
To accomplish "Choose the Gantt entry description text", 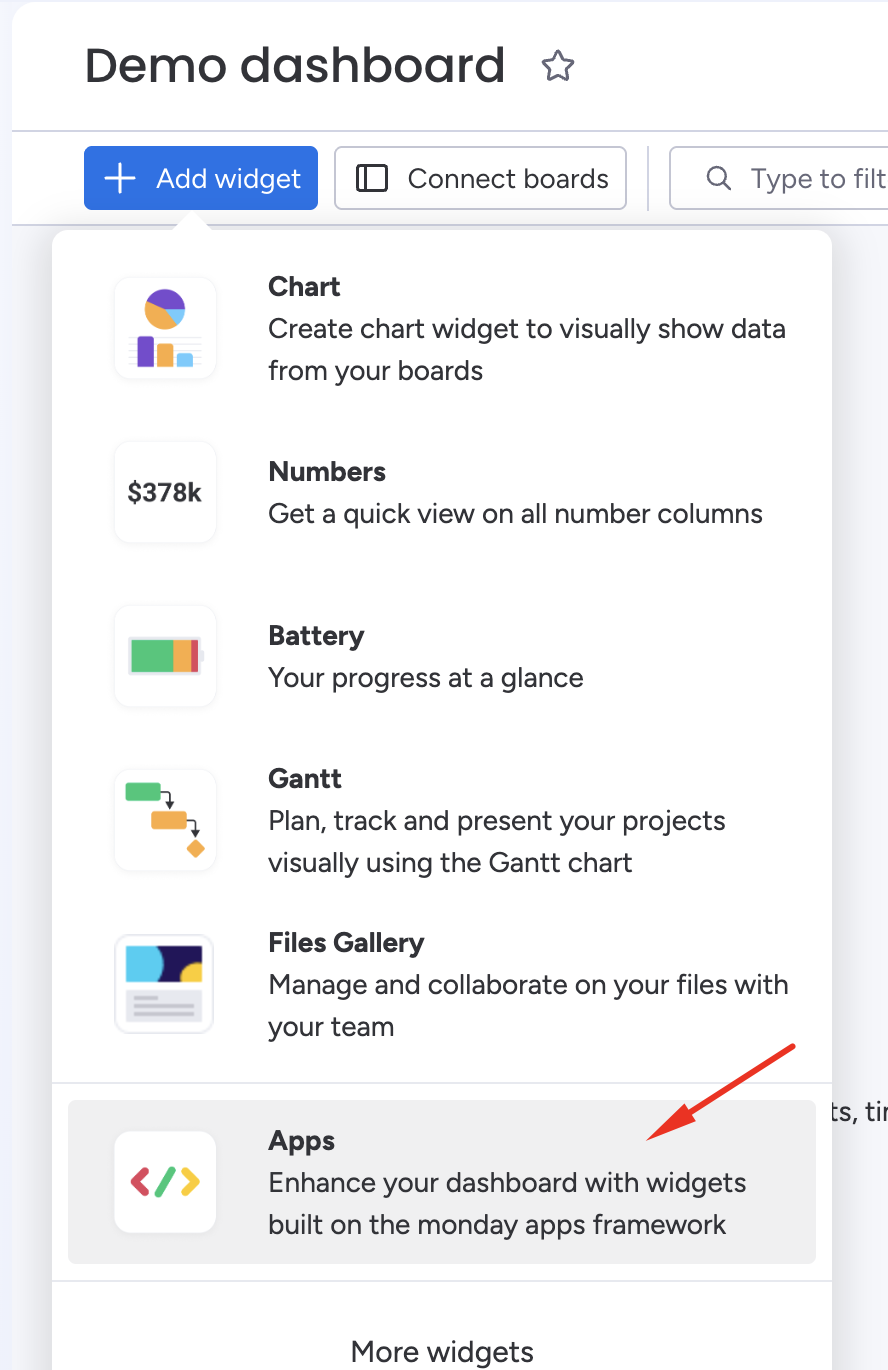I will coord(497,841).
